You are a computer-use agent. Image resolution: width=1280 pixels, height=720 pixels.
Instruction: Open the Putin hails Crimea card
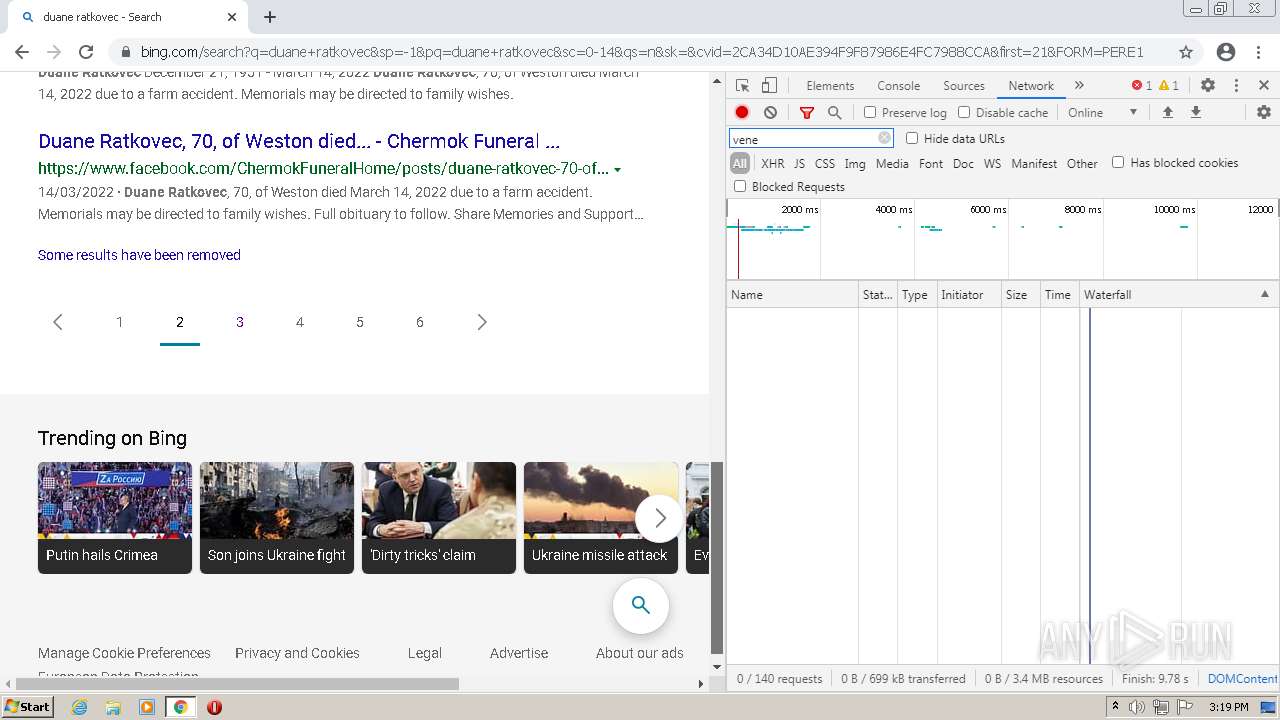(x=115, y=518)
